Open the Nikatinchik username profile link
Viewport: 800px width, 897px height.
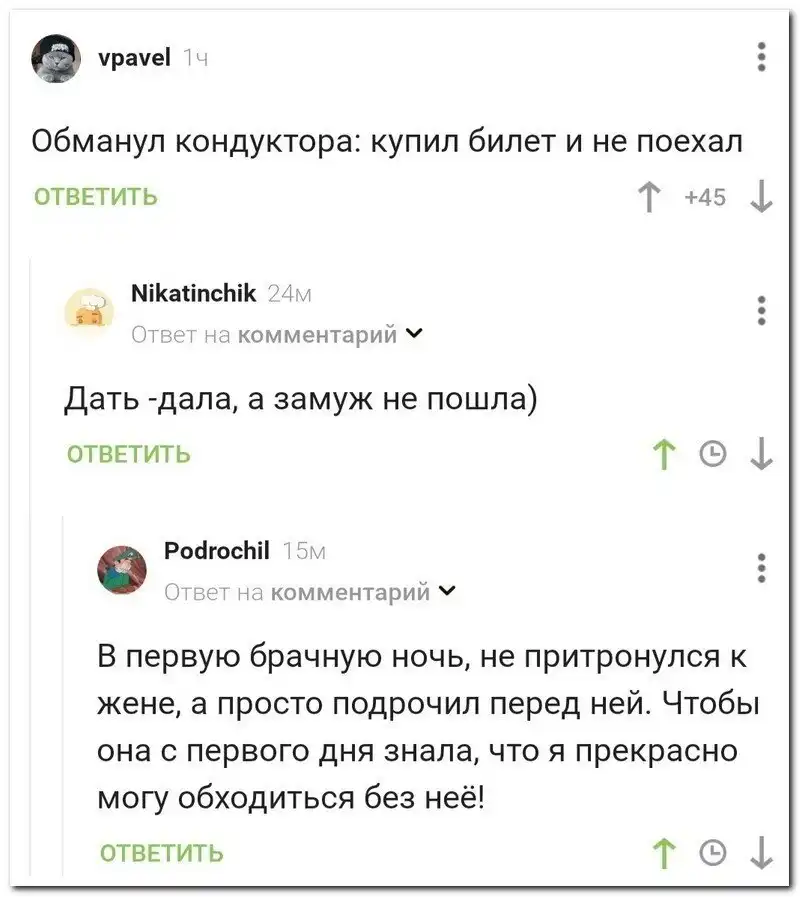coord(194,292)
